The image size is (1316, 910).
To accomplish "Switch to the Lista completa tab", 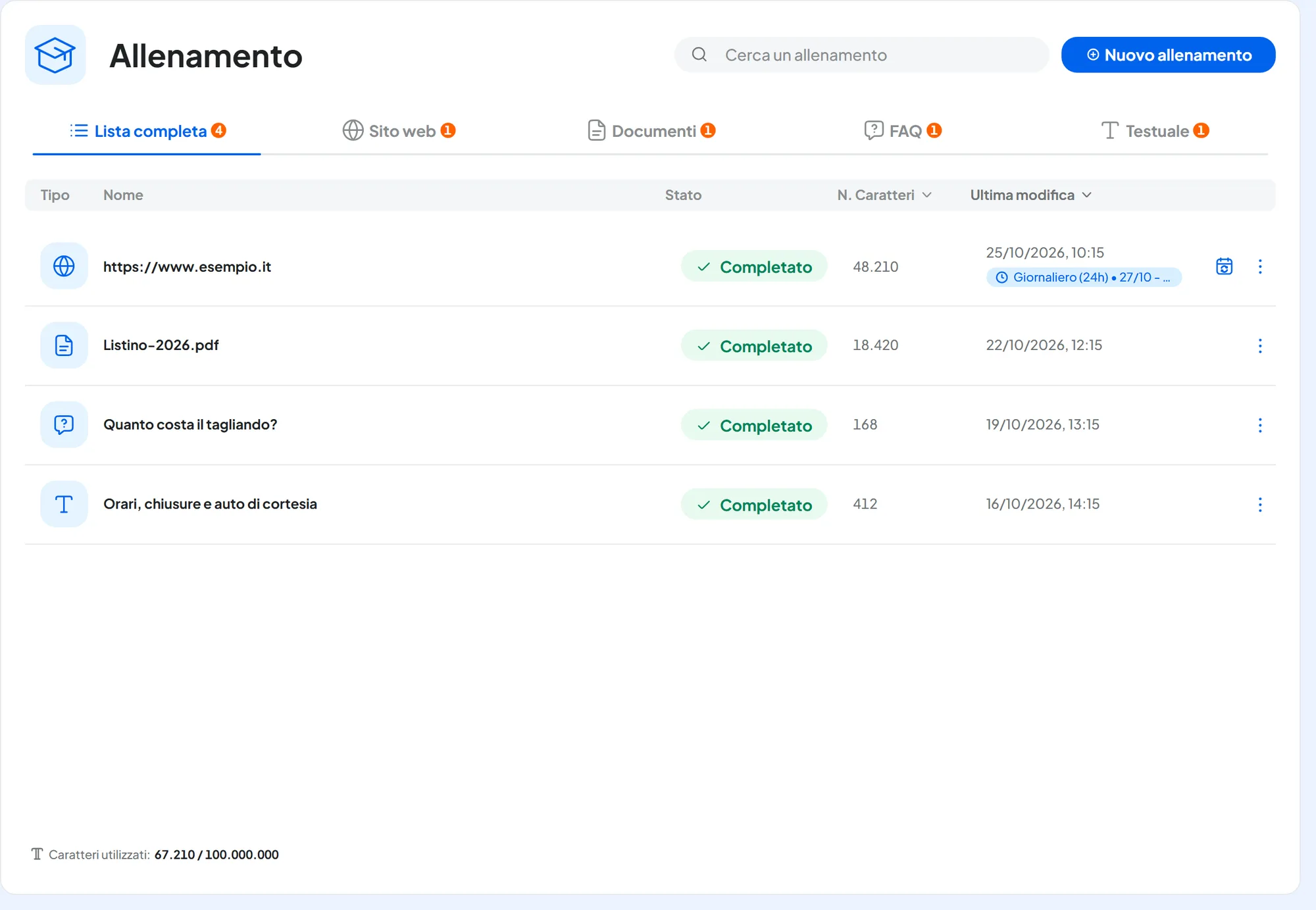I will [x=147, y=131].
